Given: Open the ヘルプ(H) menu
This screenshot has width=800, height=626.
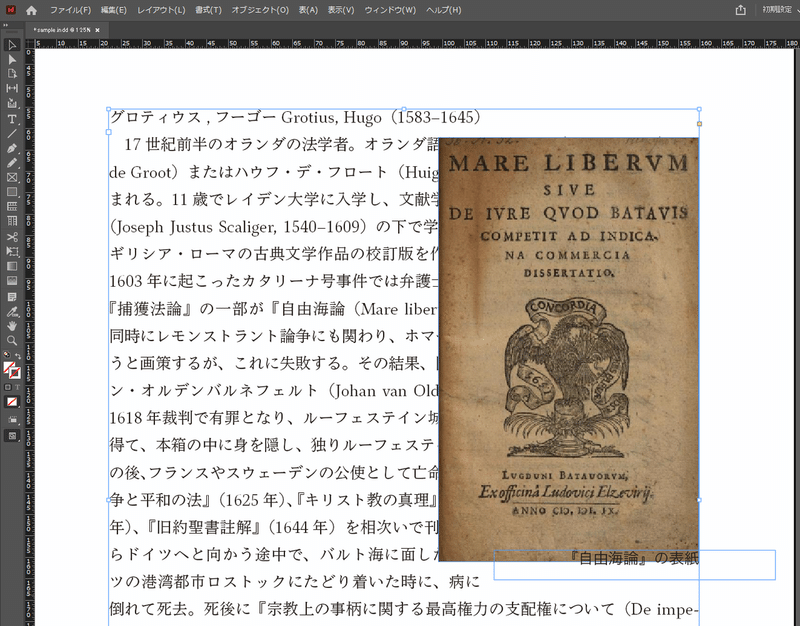Looking at the screenshot, I should pos(443,10).
